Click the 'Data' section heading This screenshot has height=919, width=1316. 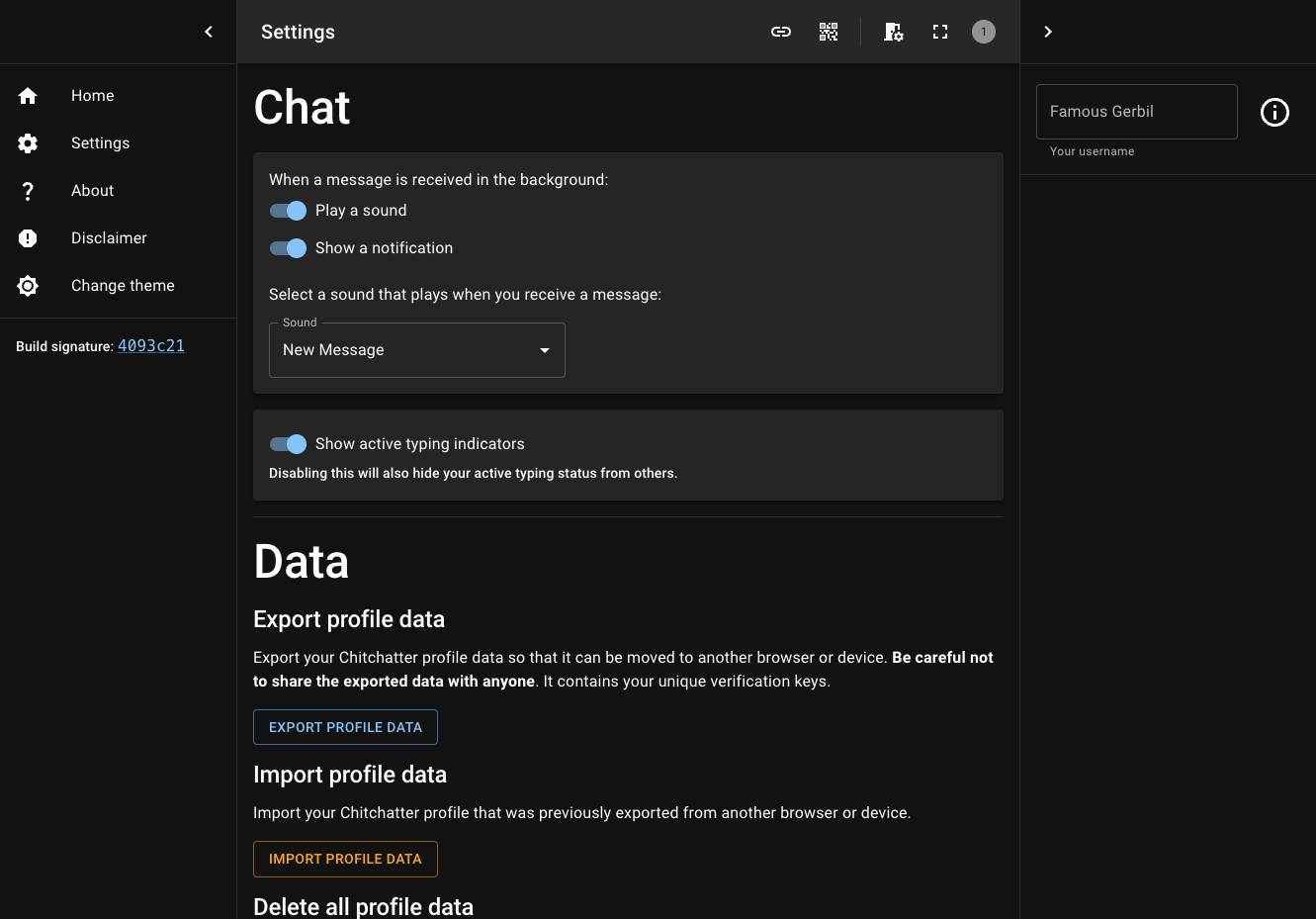tap(302, 562)
